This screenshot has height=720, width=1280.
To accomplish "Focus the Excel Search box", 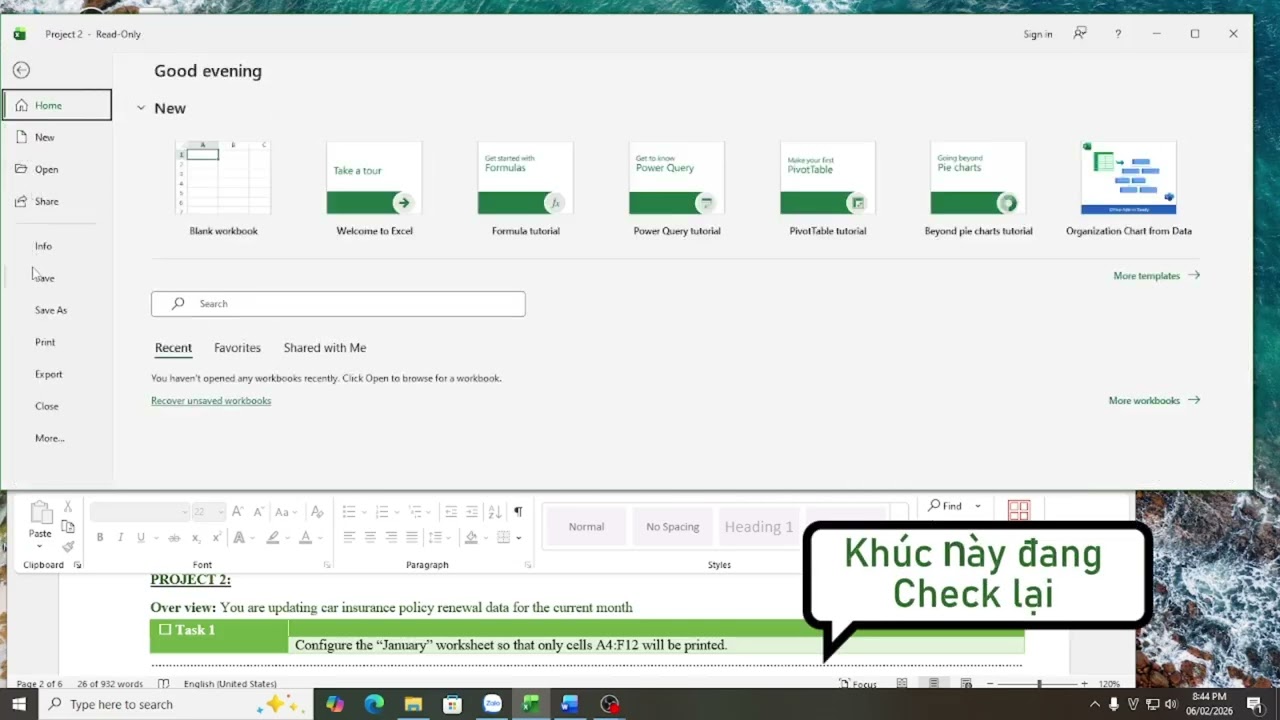I will tap(338, 304).
